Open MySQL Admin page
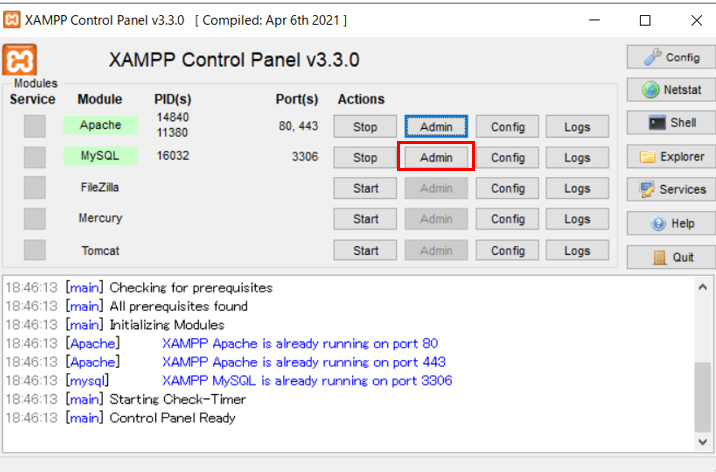The height and width of the screenshot is (472, 716). [436, 157]
